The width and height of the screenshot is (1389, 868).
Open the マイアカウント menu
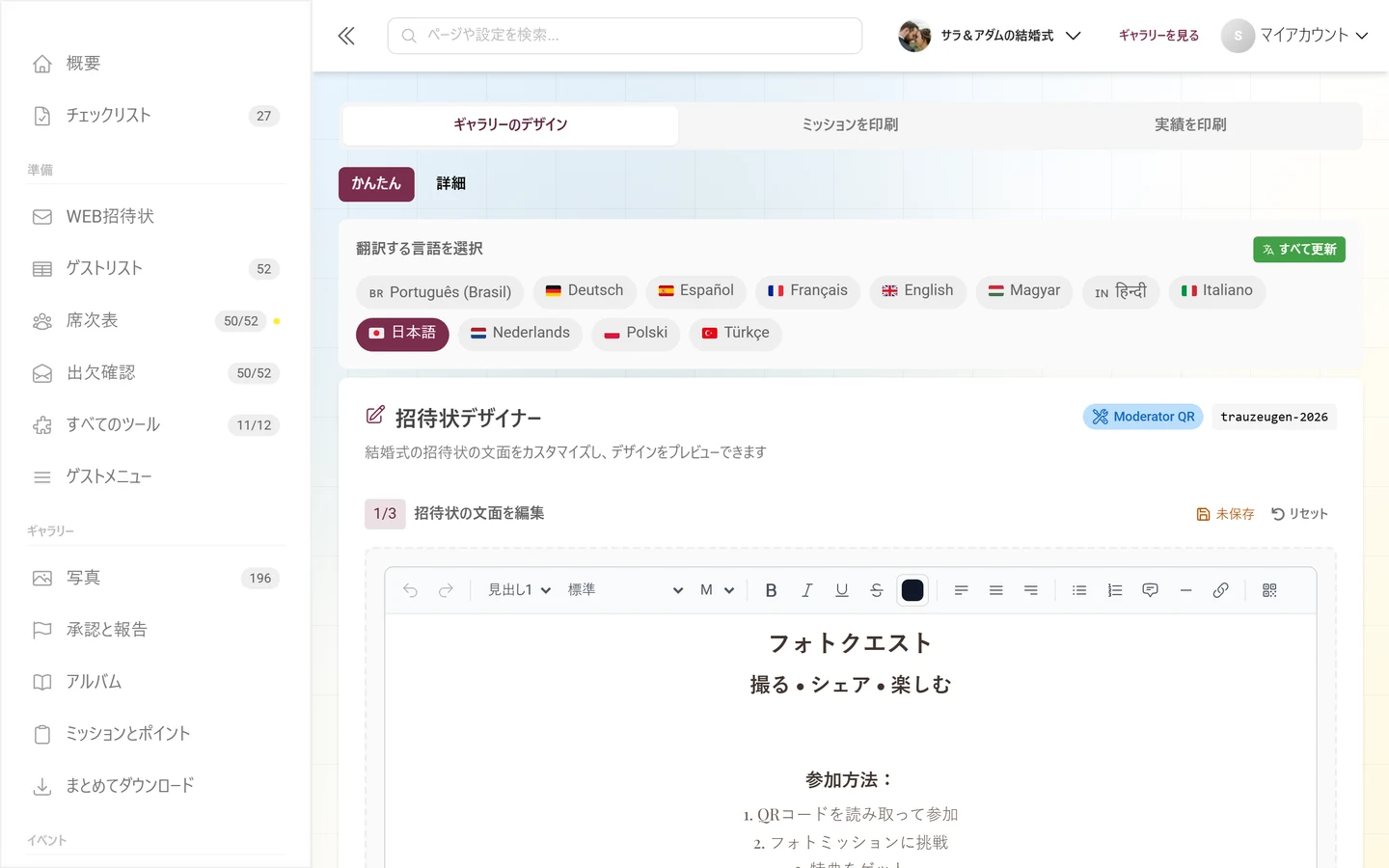(x=1295, y=36)
